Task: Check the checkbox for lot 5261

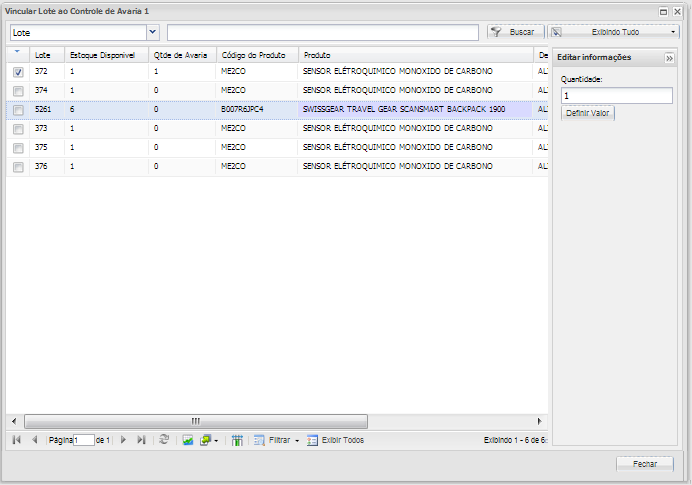Action: 18,110
